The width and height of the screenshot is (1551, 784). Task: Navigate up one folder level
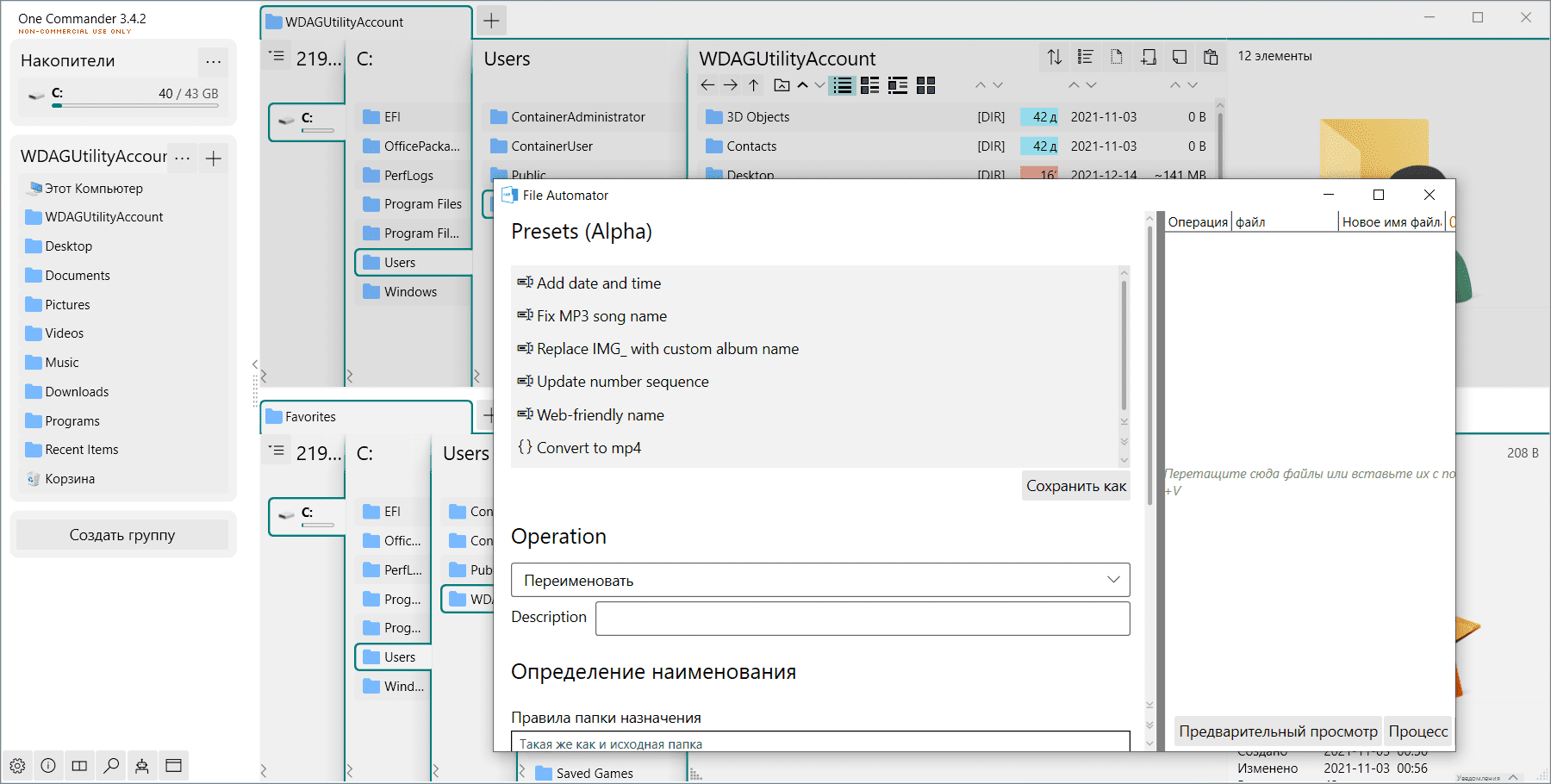pyautogui.click(x=754, y=84)
